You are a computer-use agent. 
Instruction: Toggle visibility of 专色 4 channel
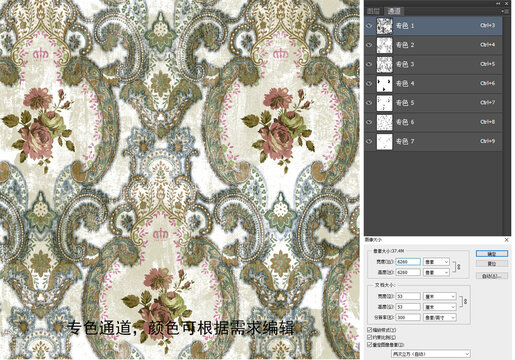tap(369, 84)
